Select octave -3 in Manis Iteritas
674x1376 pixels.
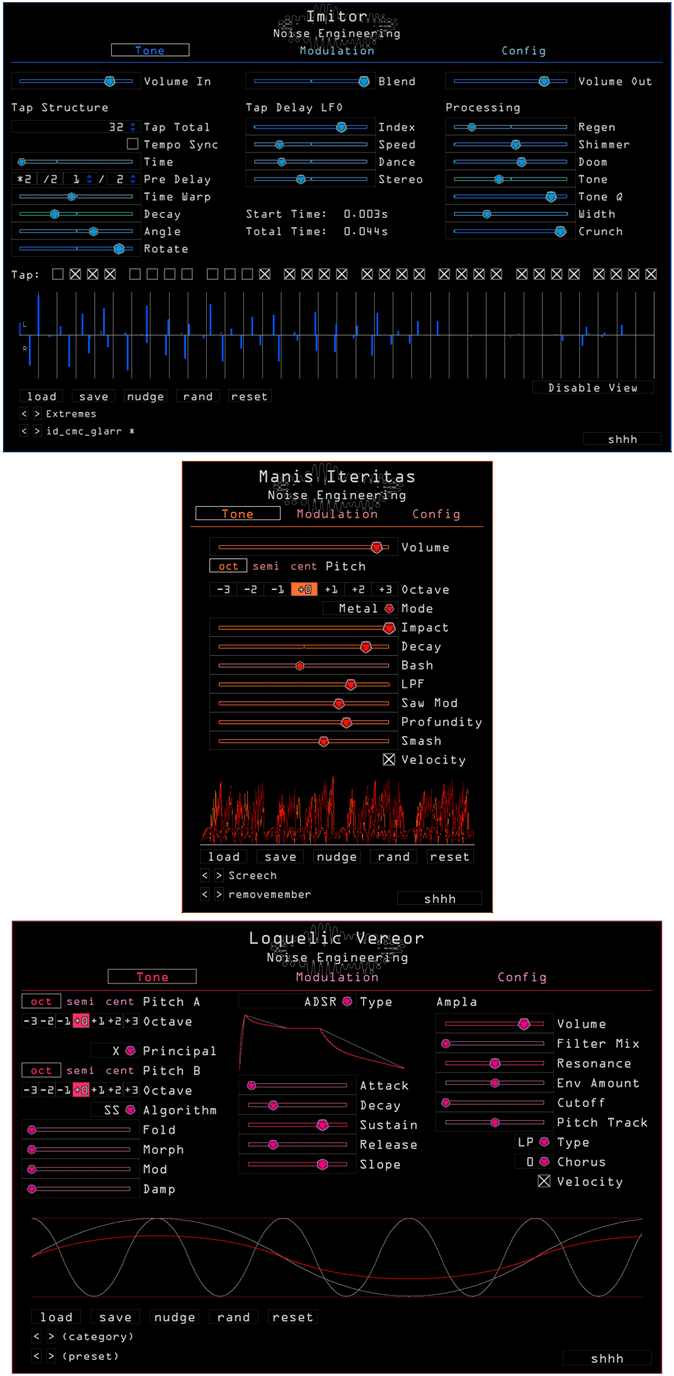click(223, 590)
